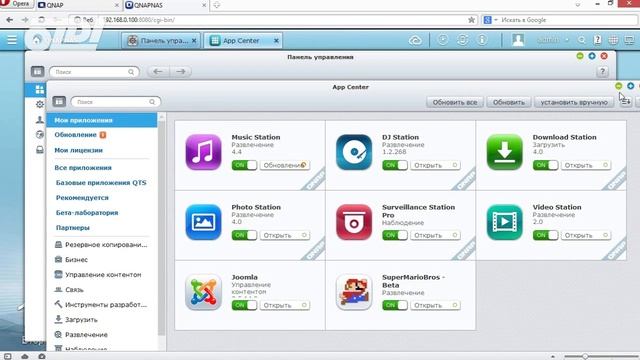Click Обновить все button
The height and width of the screenshot is (360, 640).
point(455,102)
